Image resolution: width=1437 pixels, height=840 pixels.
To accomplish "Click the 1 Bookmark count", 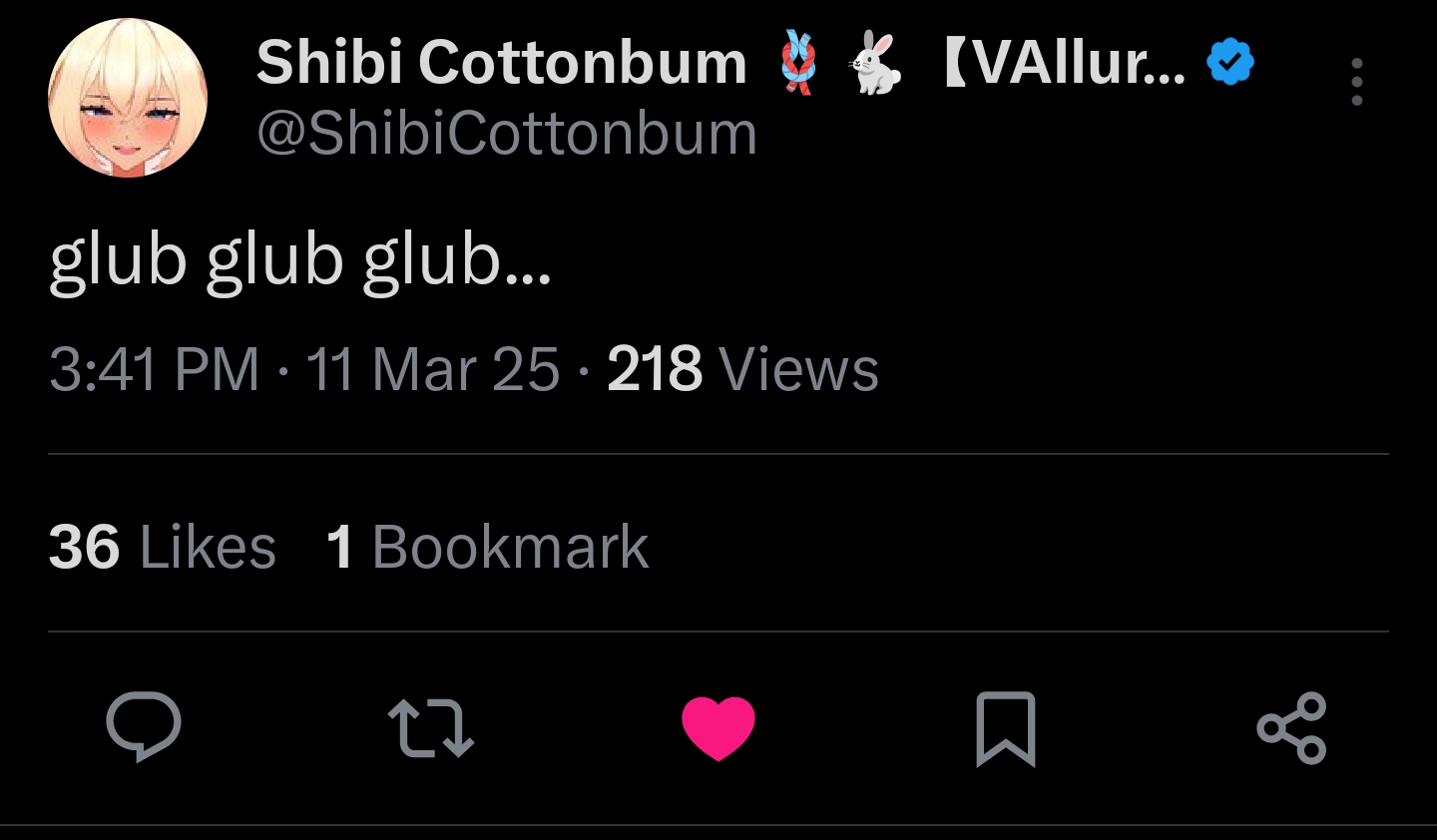I will coord(487,547).
